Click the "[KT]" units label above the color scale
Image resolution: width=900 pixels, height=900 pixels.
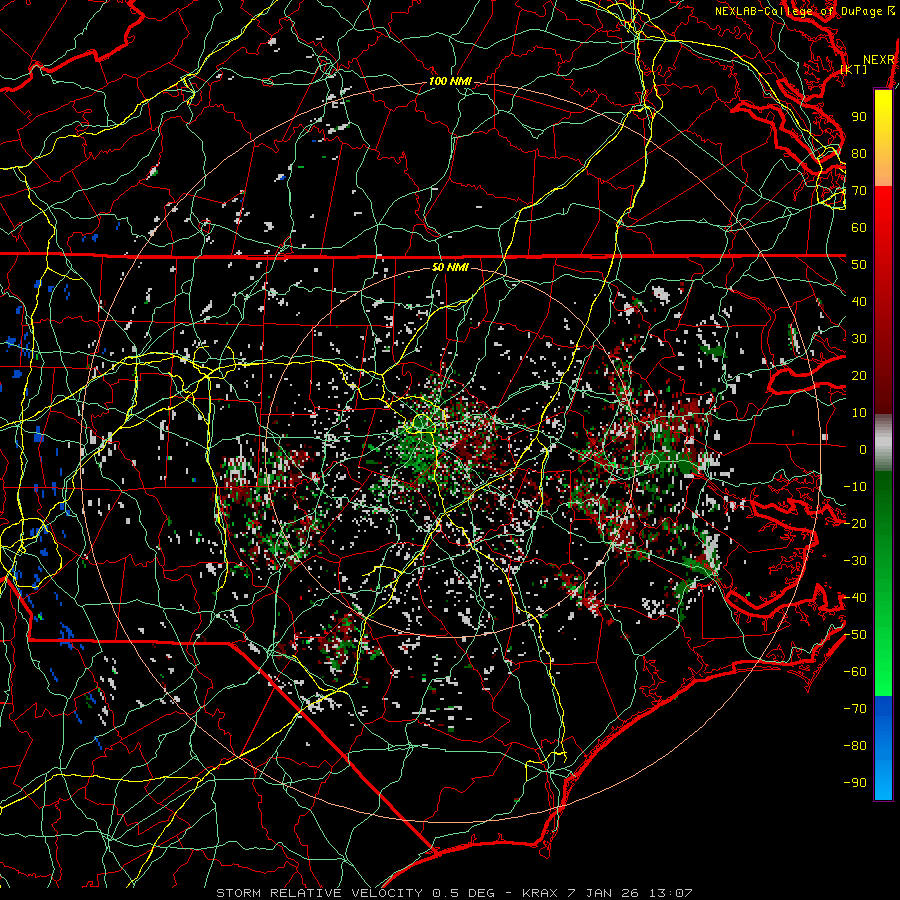click(x=854, y=69)
